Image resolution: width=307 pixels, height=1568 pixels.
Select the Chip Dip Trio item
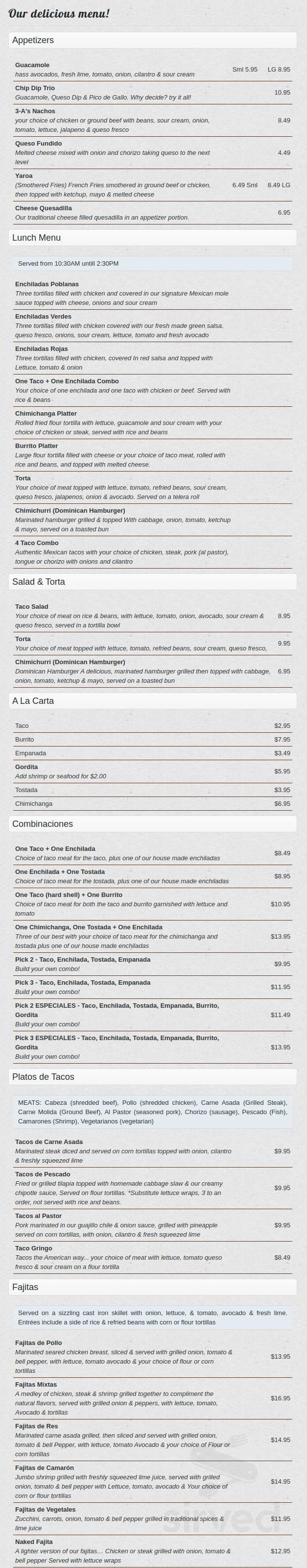click(x=35, y=88)
